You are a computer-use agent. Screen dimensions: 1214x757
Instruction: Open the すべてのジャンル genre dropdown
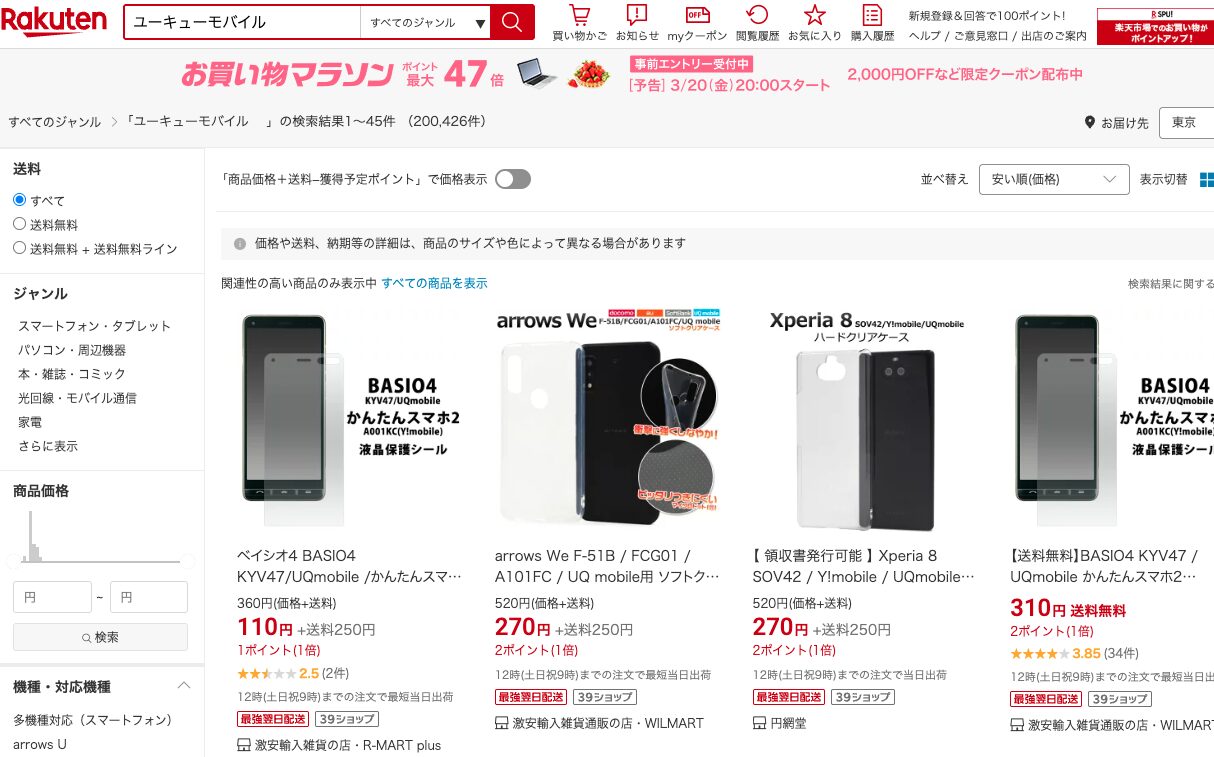(425, 22)
